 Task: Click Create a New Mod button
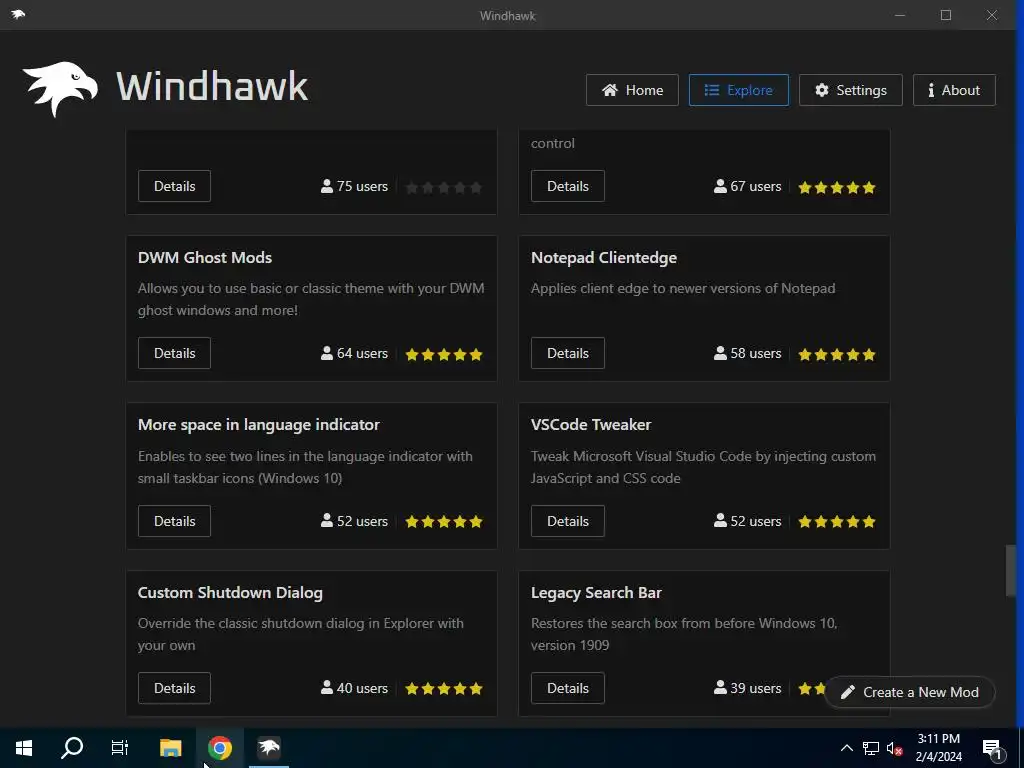coord(910,692)
